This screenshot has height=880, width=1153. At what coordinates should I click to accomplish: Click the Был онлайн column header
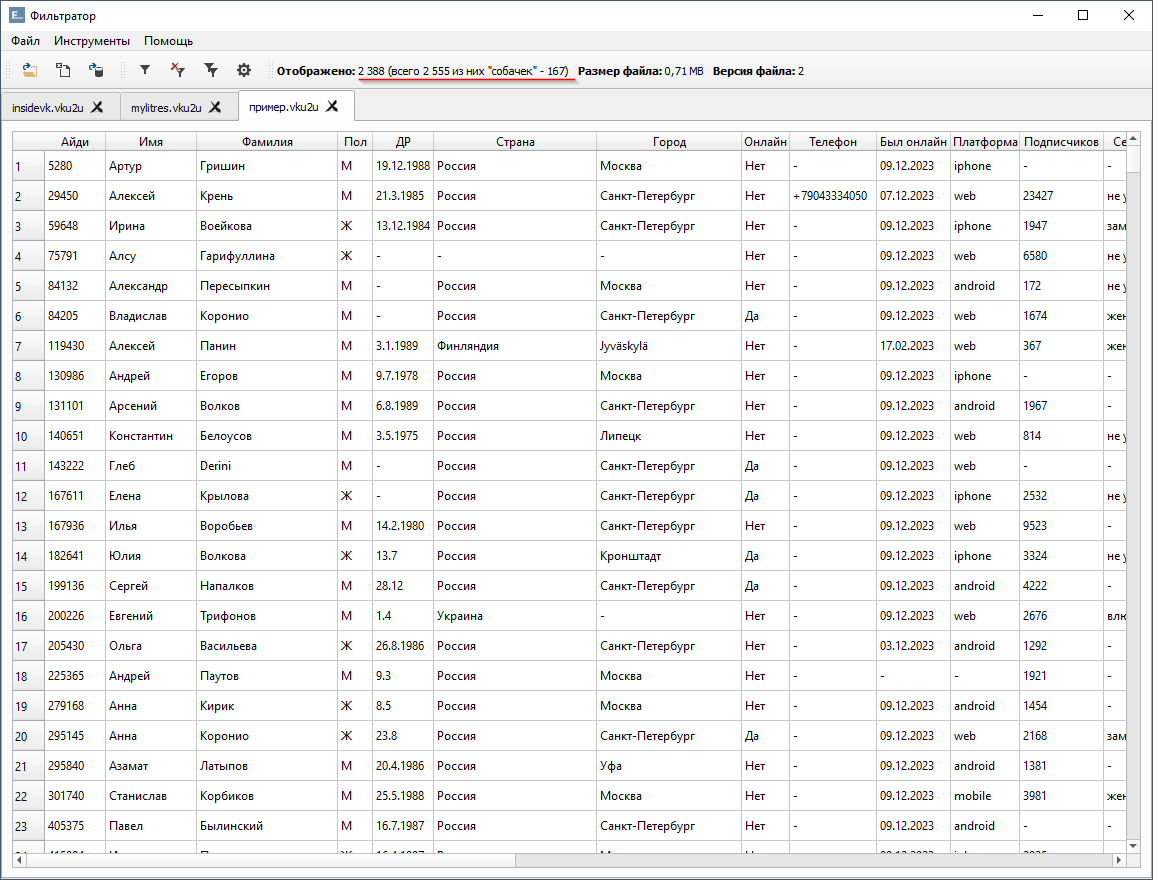913,142
